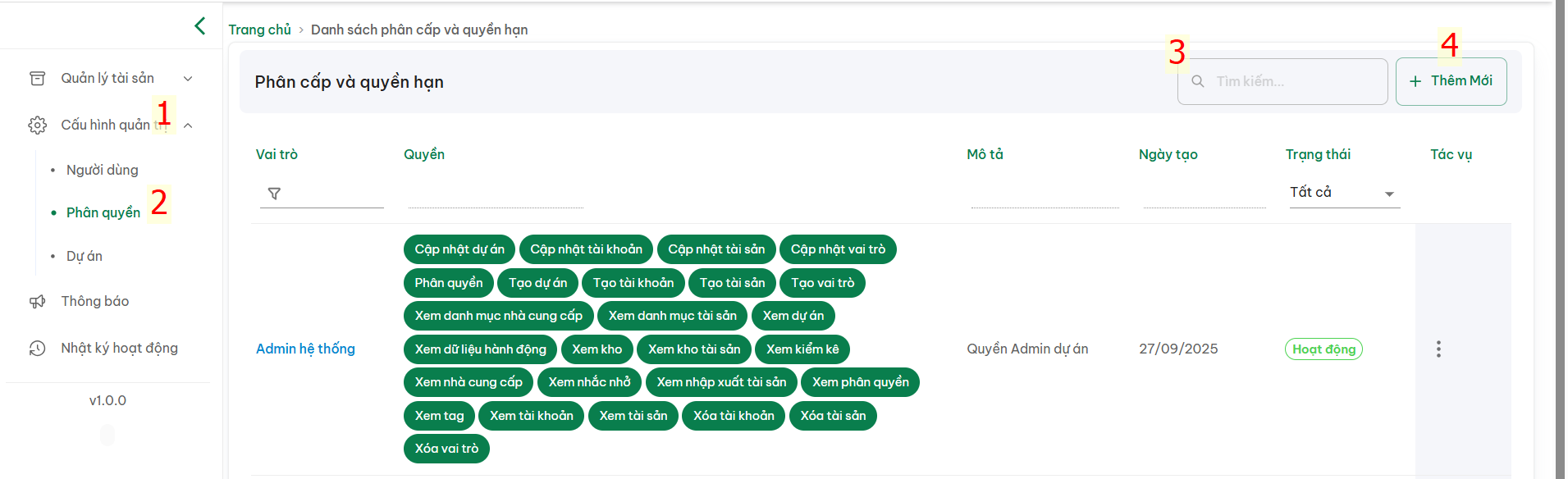Click the filter funnel icon under Vai trò
1568x479 pixels.
pos(275,194)
